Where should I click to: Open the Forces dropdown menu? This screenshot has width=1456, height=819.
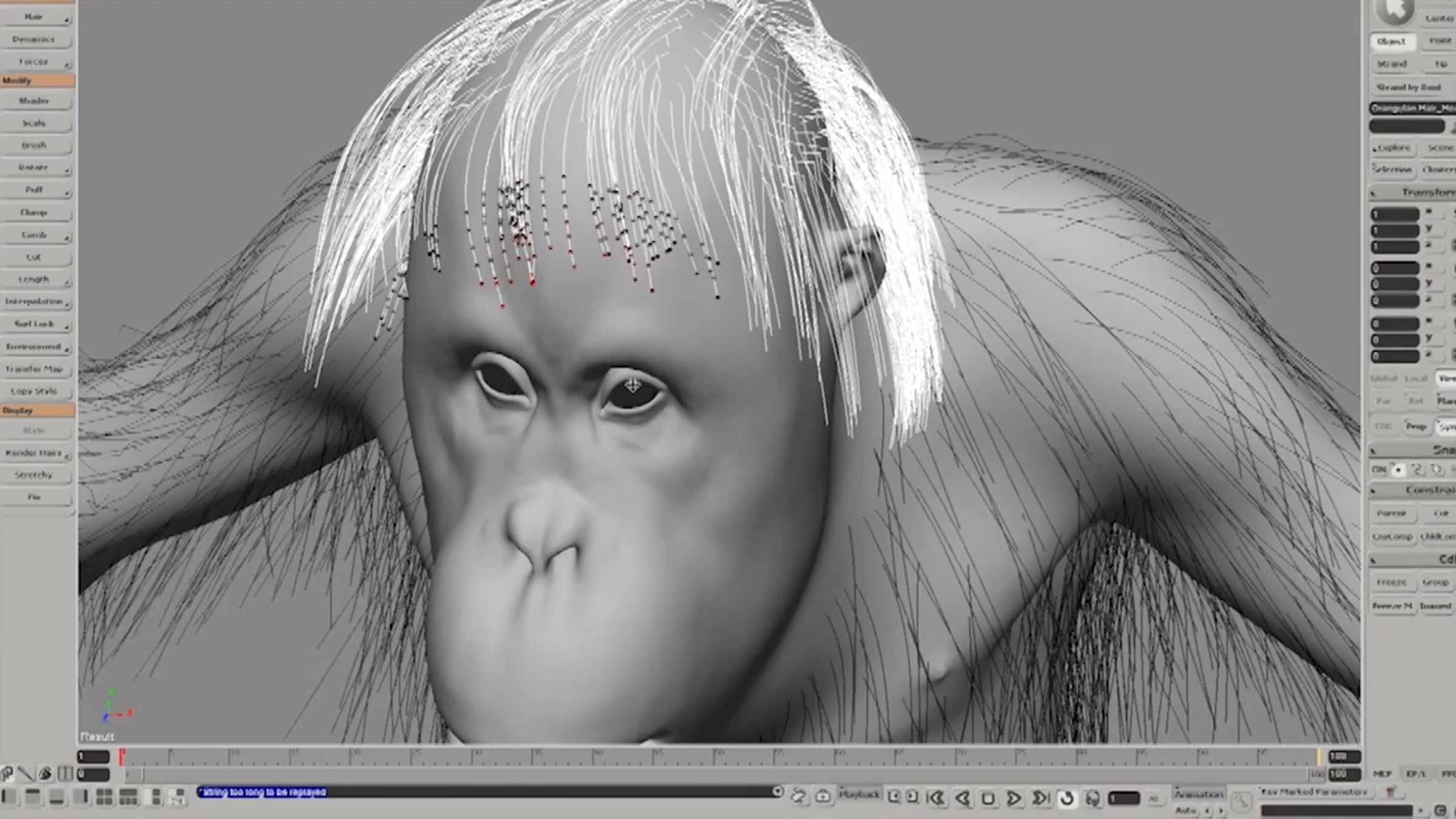[x=36, y=62]
